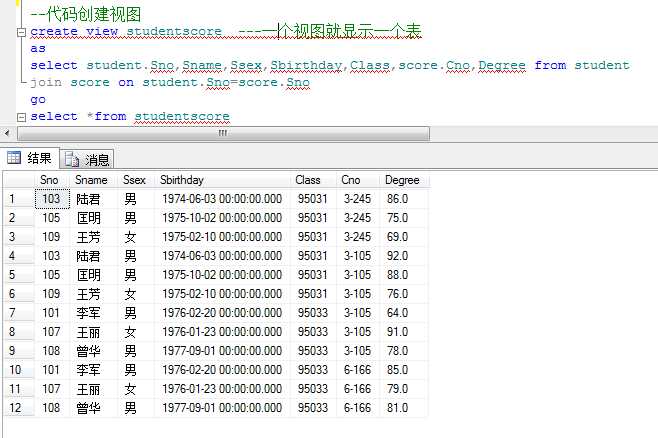Image resolution: width=658 pixels, height=438 pixels.
Task: Click the Degree cell 88.0
Action: [x=404, y=275]
